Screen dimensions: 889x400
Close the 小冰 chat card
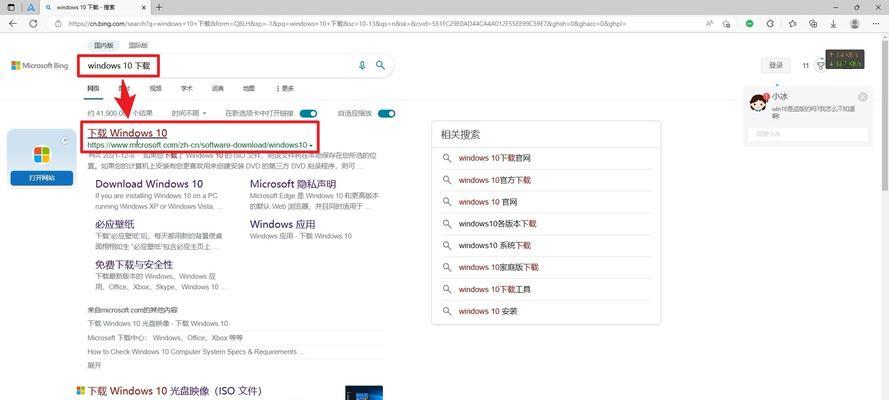862,97
